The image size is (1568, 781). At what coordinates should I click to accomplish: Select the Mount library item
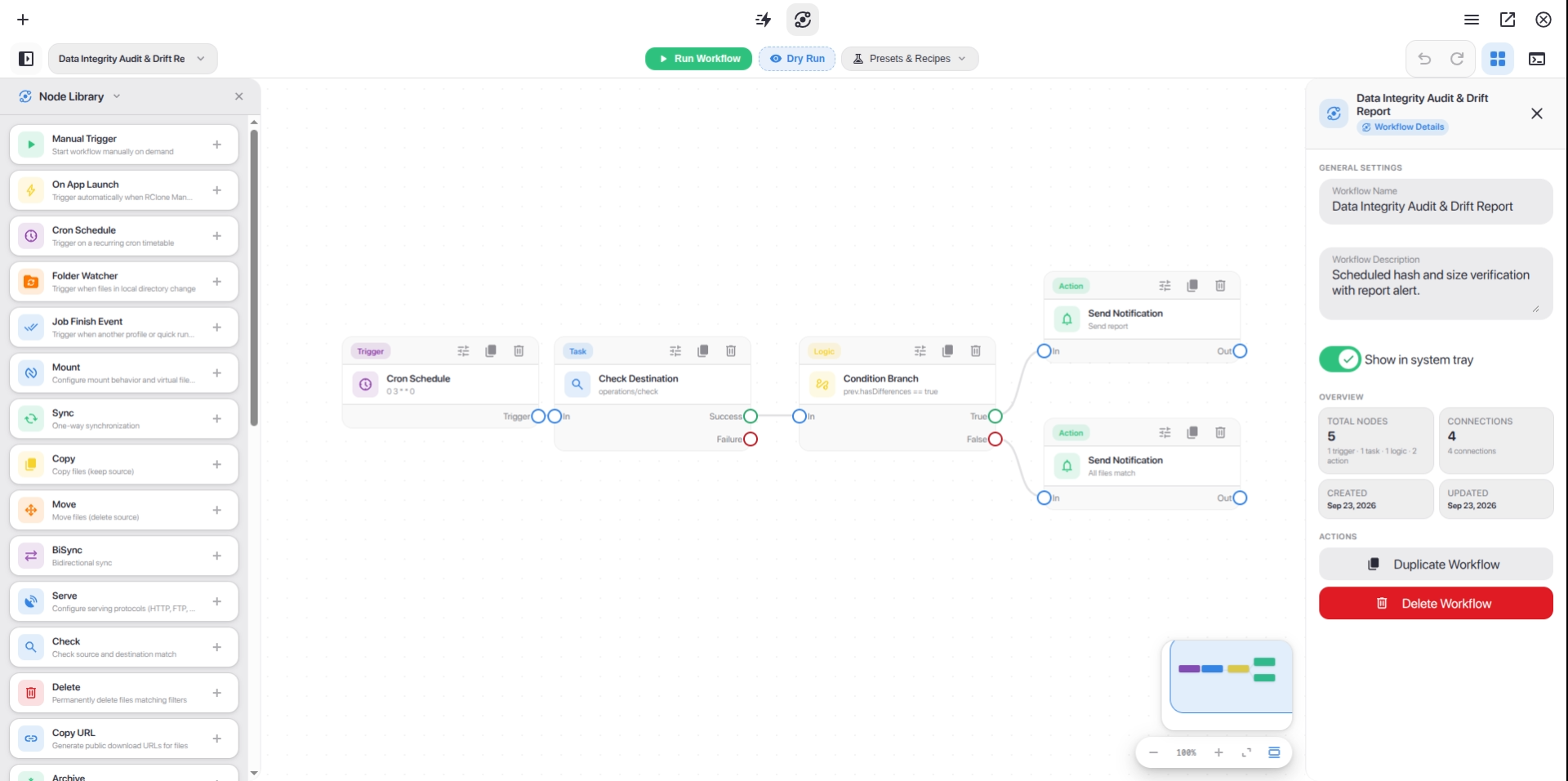pos(124,373)
